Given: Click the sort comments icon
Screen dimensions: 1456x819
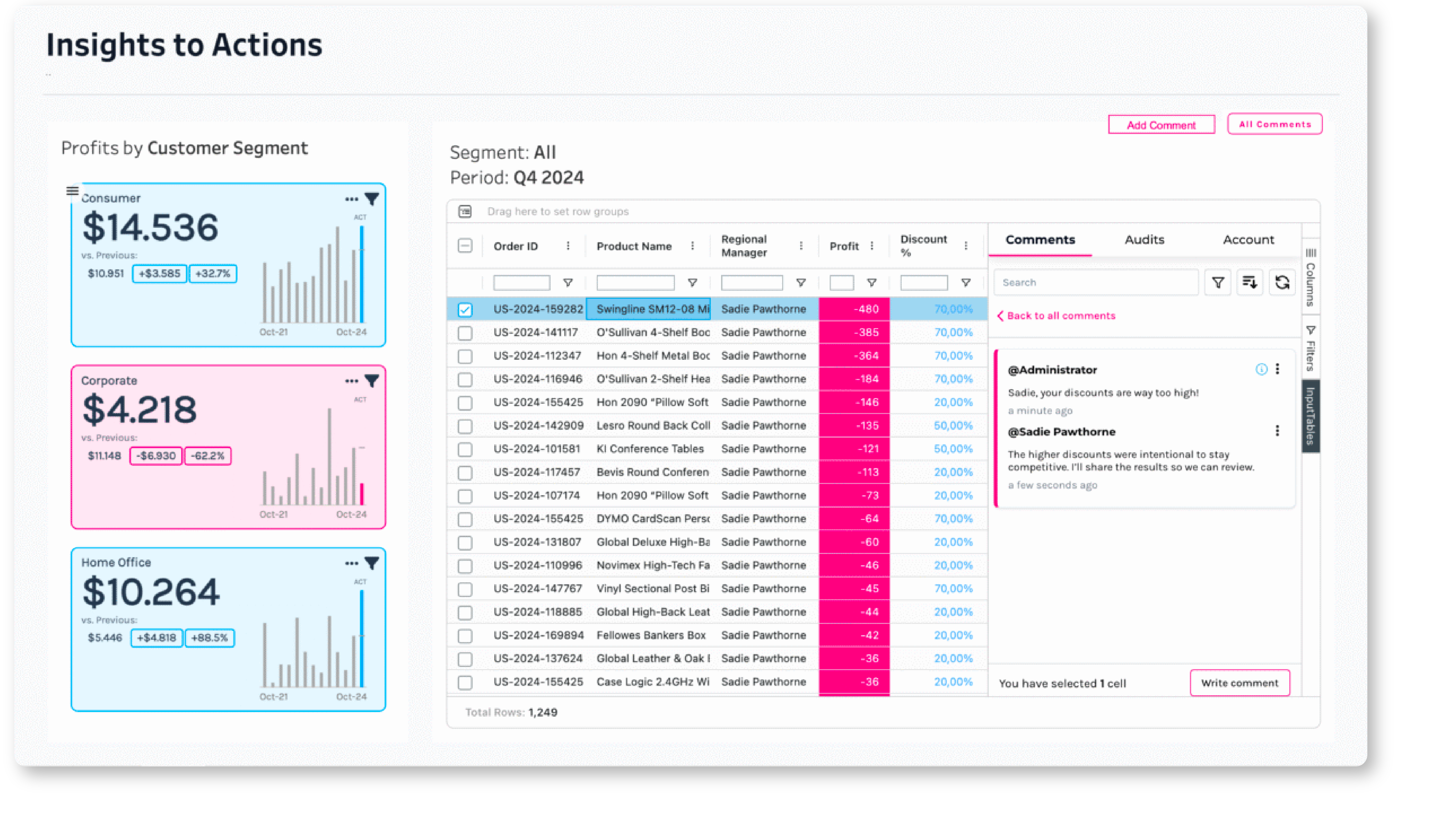Looking at the screenshot, I should click(1249, 282).
